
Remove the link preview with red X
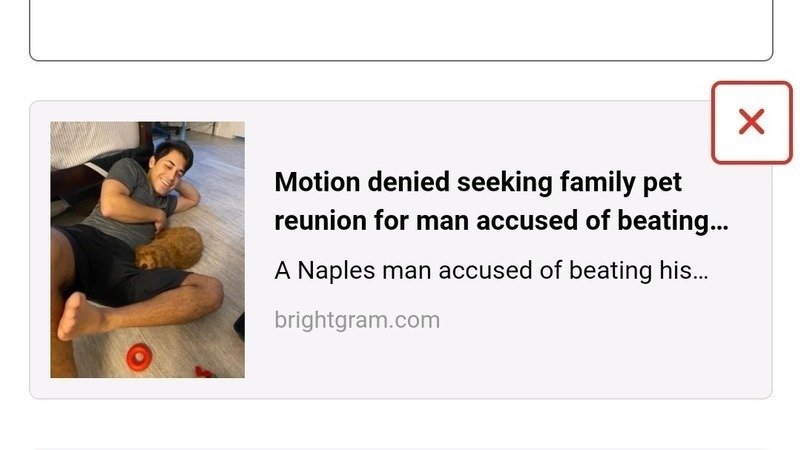pyautogui.click(x=751, y=122)
